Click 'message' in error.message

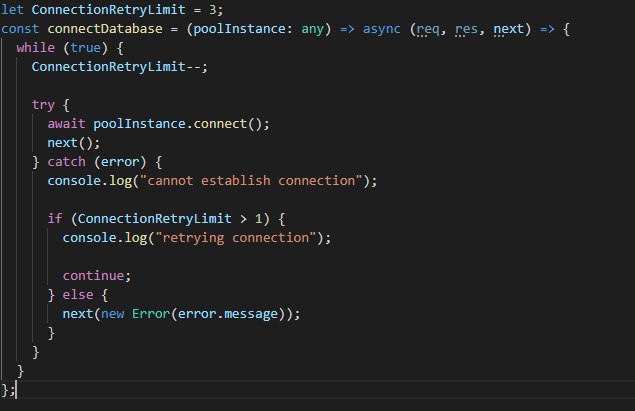(251, 314)
